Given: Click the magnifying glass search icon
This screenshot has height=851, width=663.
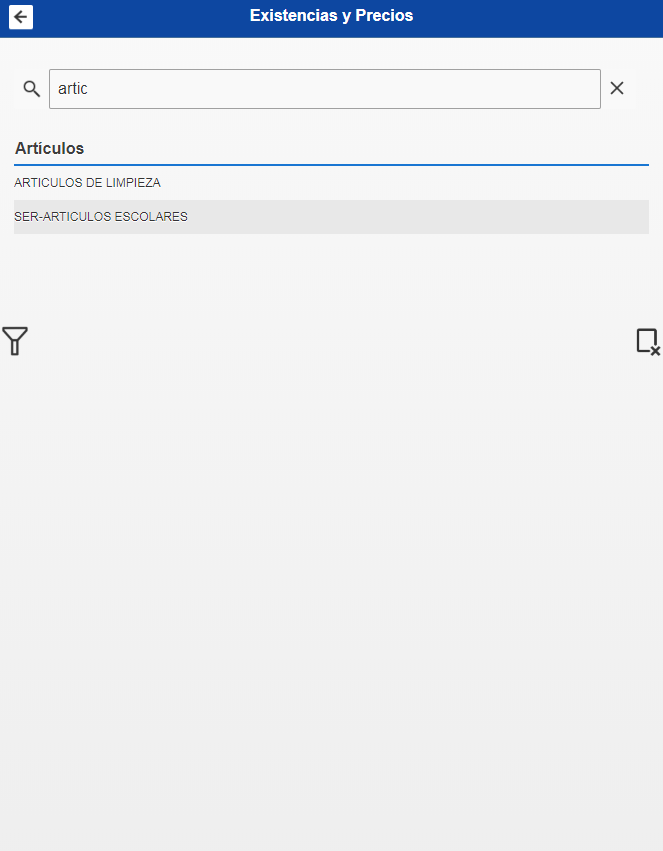Looking at the screenshot, I should pyautogui.click(x=31, y=88).
